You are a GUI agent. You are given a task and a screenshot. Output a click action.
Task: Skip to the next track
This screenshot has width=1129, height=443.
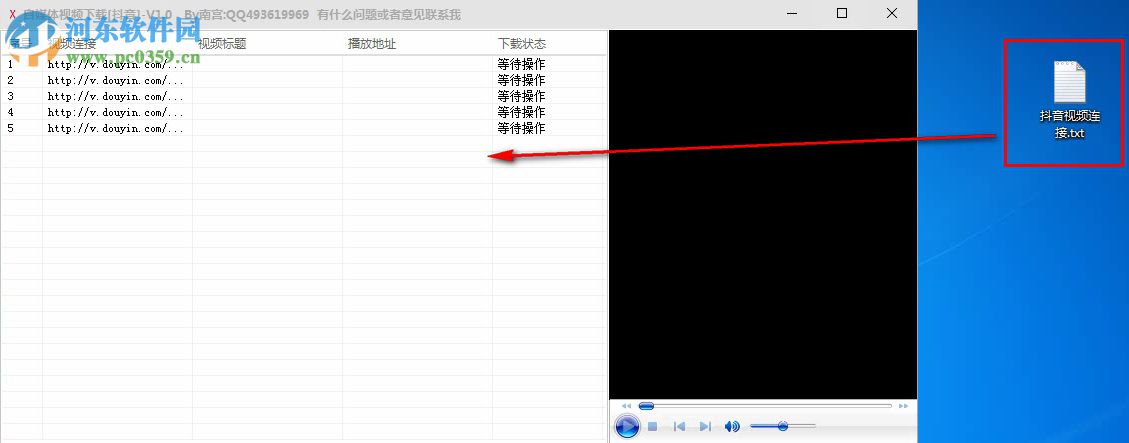click(x=705, y=426)
